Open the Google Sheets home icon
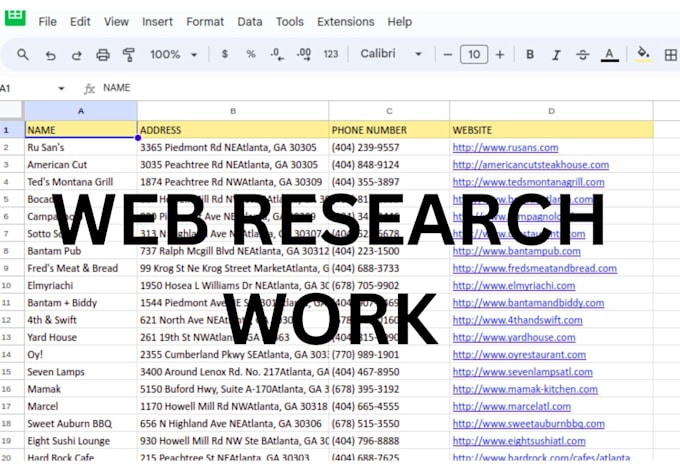 pyautogui.click(x=15, y=17)
